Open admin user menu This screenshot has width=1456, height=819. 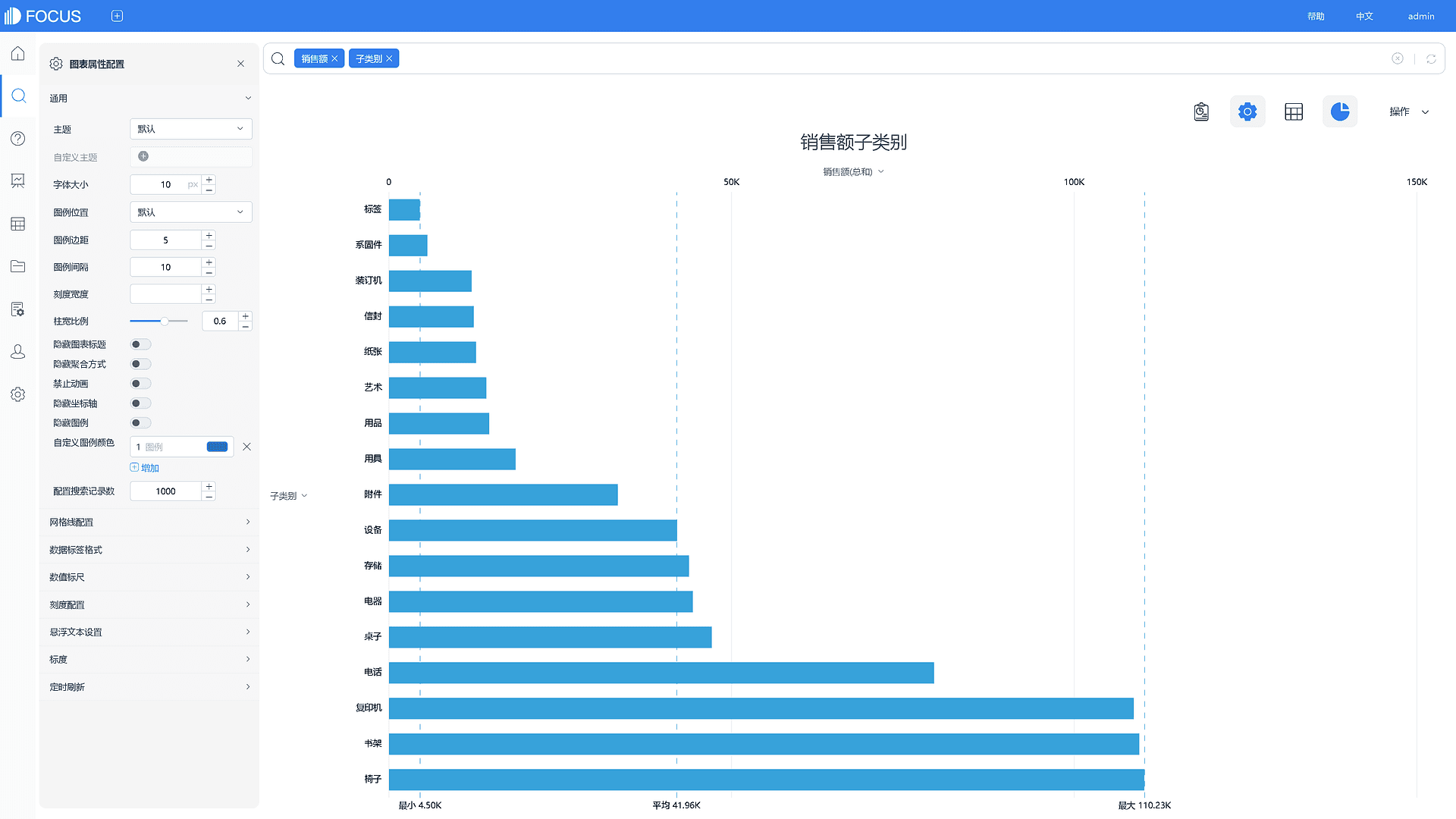pyautogui.click(x=1421, y=16)
